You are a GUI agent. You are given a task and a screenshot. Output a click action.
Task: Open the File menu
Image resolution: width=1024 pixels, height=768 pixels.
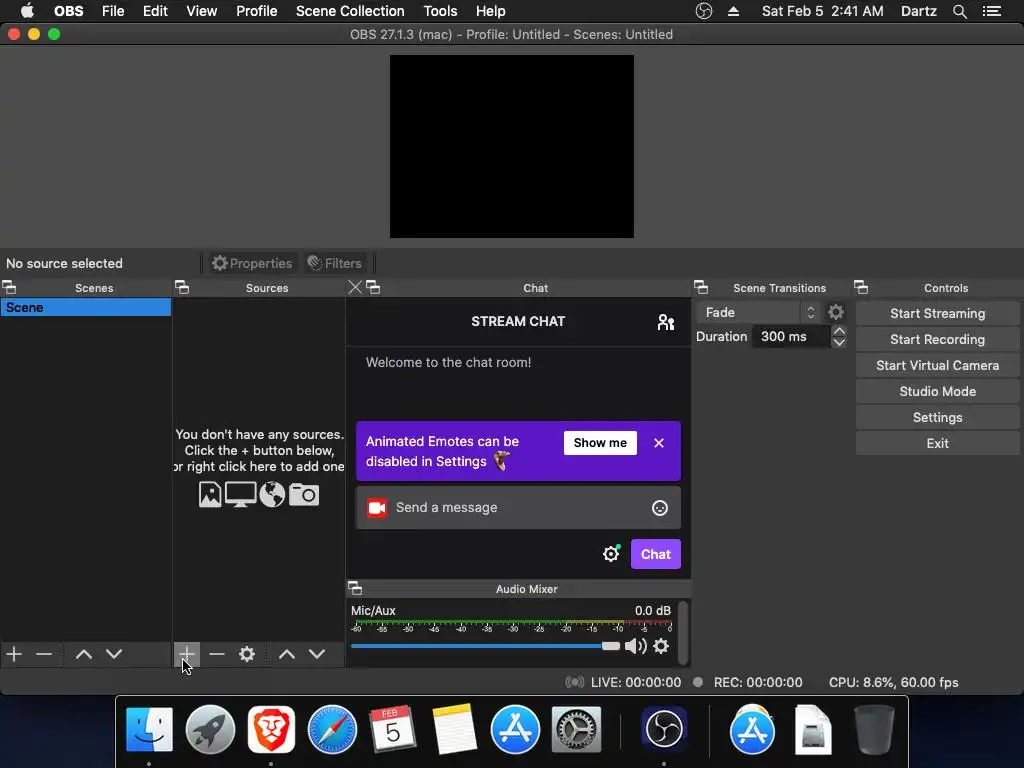tap(113, 11)
